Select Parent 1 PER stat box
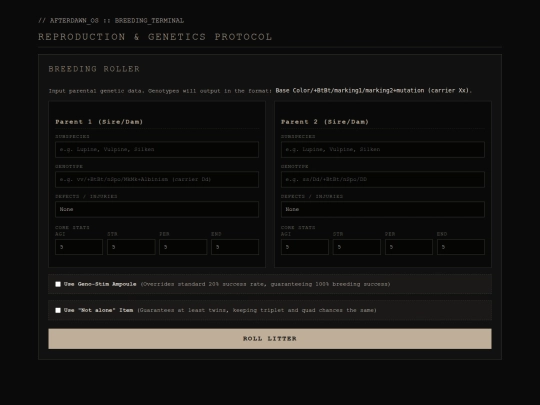The image size is (540, 405). pos(183,247)
